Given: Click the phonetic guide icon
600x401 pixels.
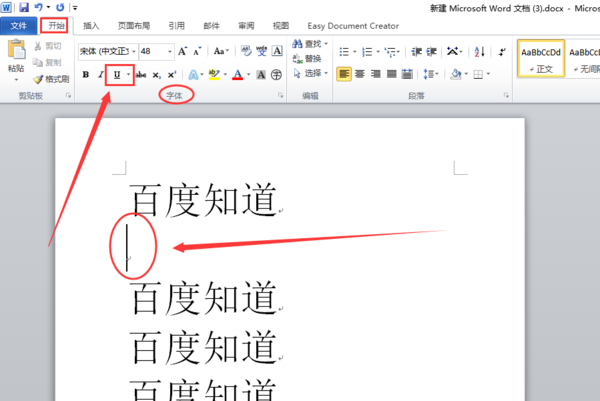Looking at the screenshot, I should click(x=261, y=51).
